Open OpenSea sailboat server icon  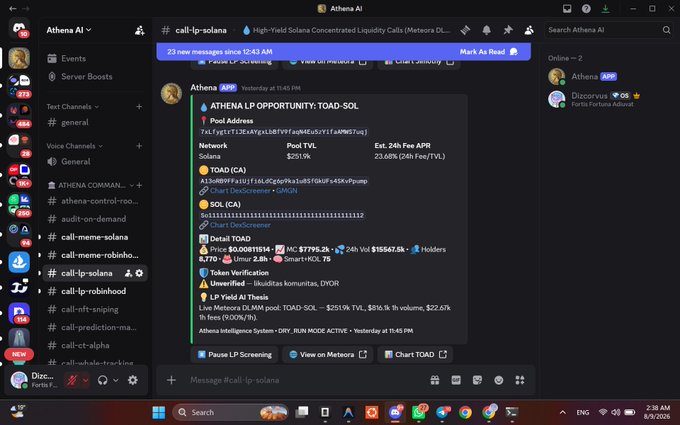(19, 262)
